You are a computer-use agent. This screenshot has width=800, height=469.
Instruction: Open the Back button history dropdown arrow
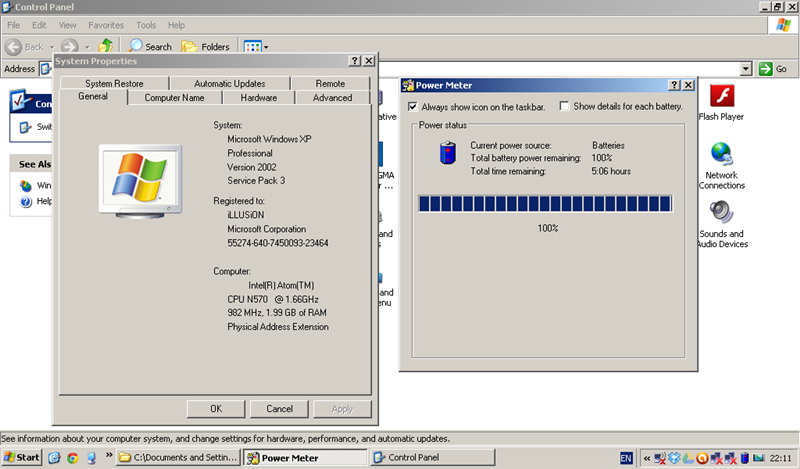(52, 47)
